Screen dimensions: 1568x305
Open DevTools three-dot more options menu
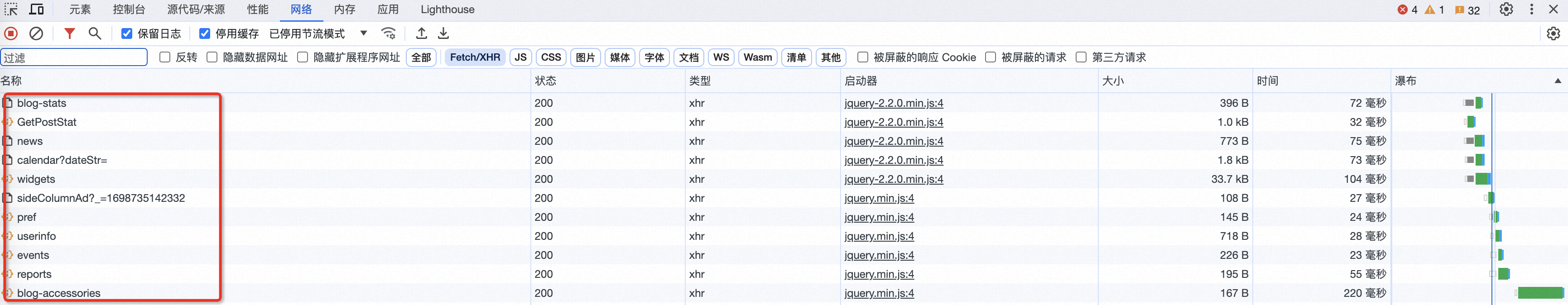point(1531,9)
